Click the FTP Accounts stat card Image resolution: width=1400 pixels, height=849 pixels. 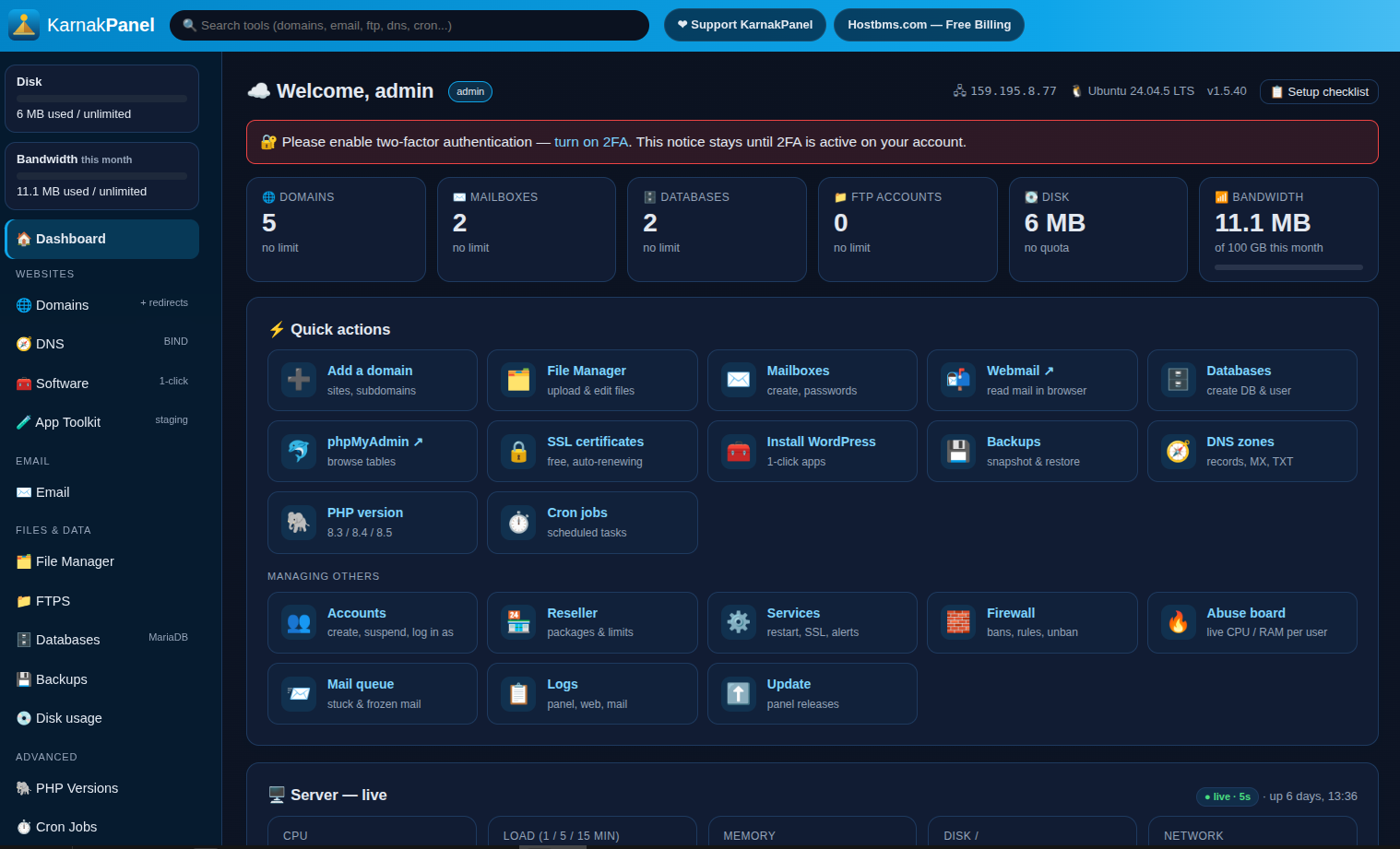click(908, 230)
